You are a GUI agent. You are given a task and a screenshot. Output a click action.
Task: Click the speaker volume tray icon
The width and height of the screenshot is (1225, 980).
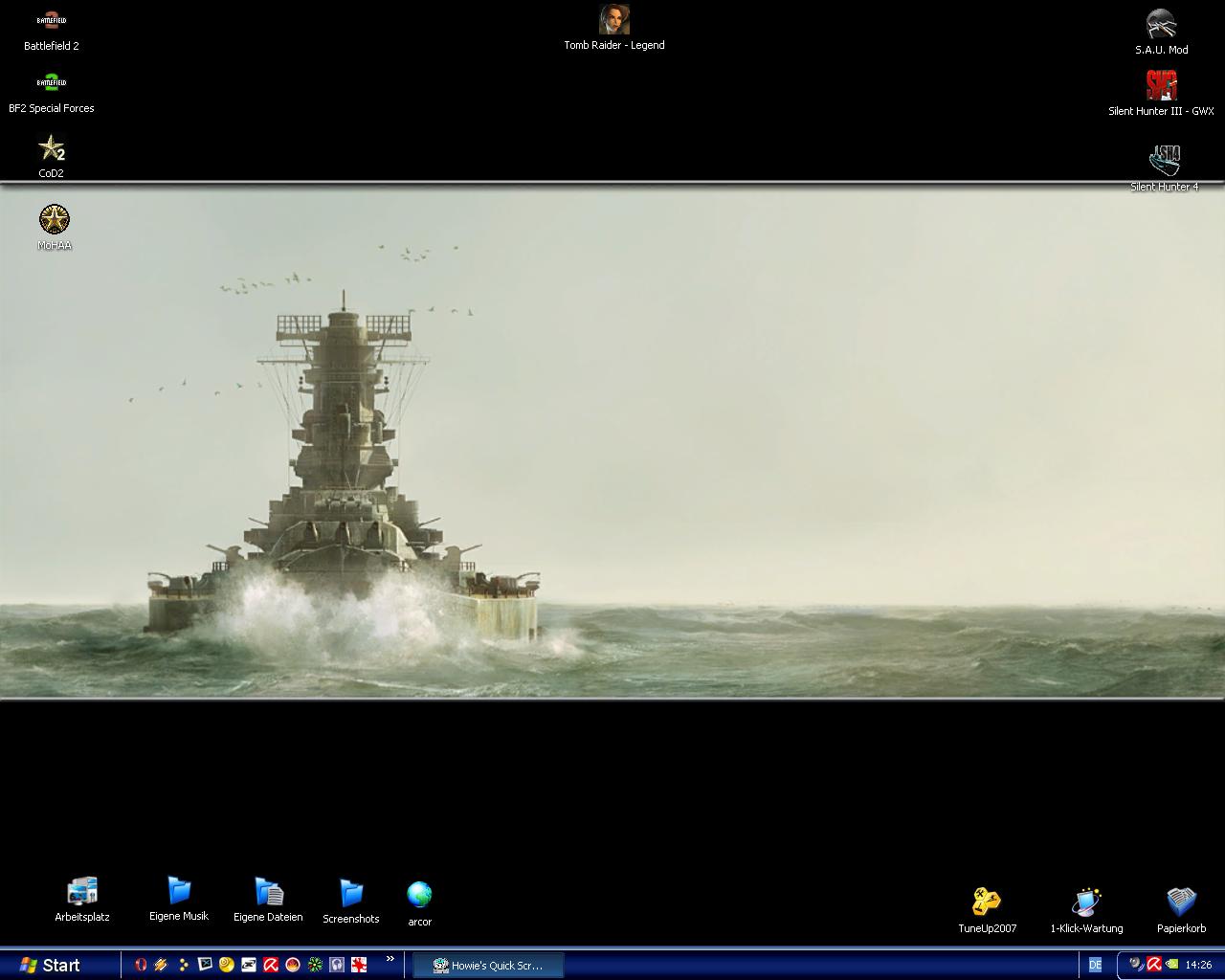coord(1136,965)
